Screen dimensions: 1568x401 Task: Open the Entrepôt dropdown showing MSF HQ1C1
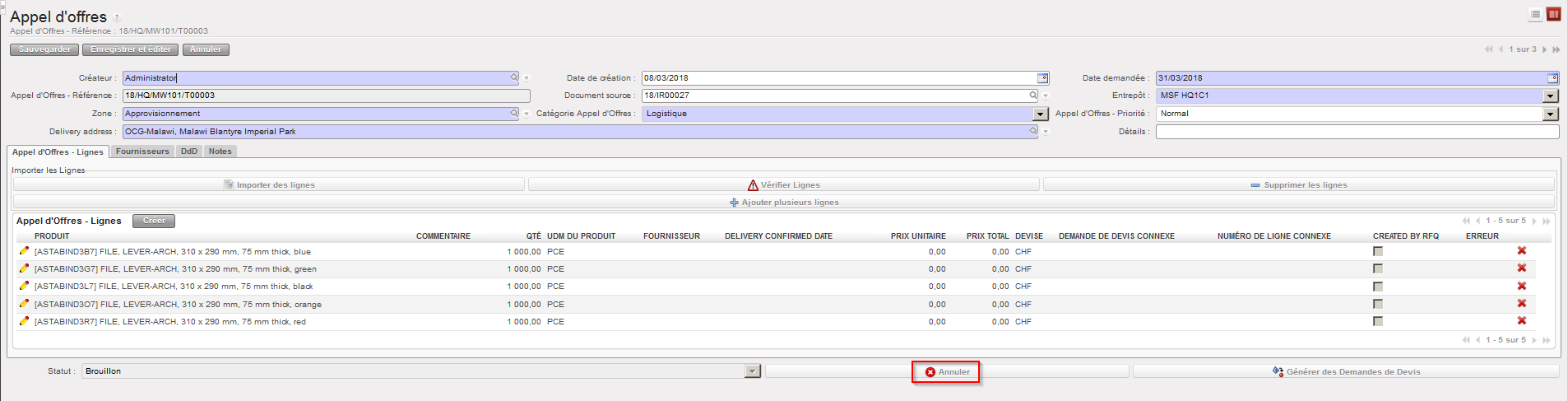click(1551, 96)
